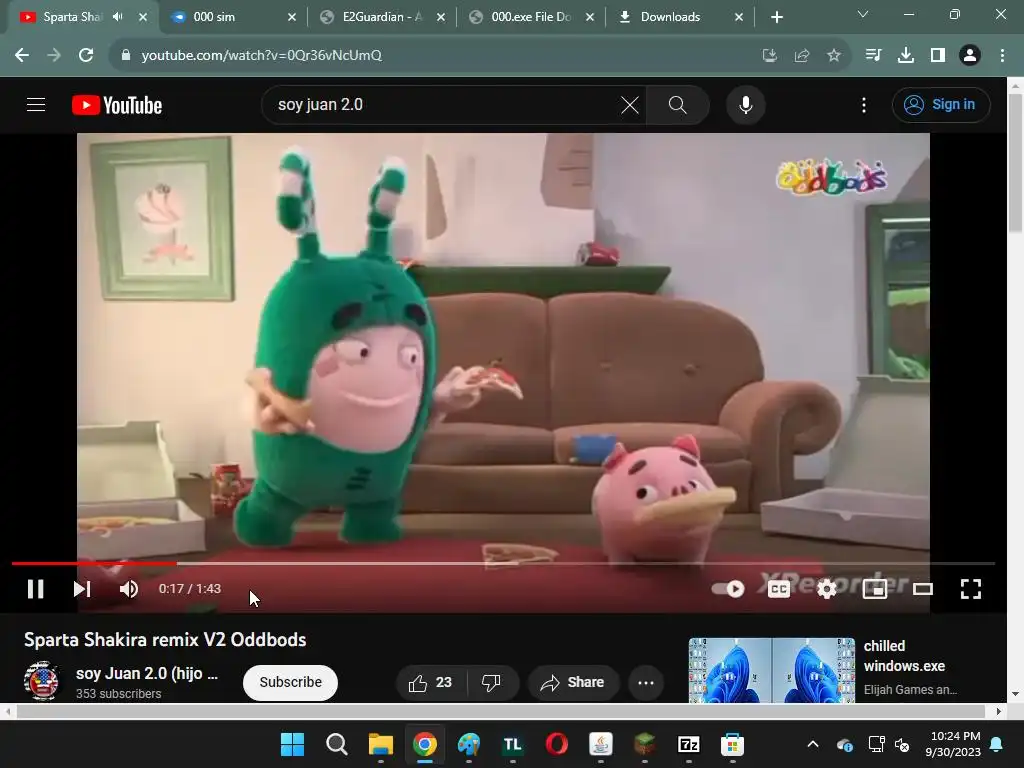
Task: Run YouTube search magnifier button
Action: coord(678,104)
